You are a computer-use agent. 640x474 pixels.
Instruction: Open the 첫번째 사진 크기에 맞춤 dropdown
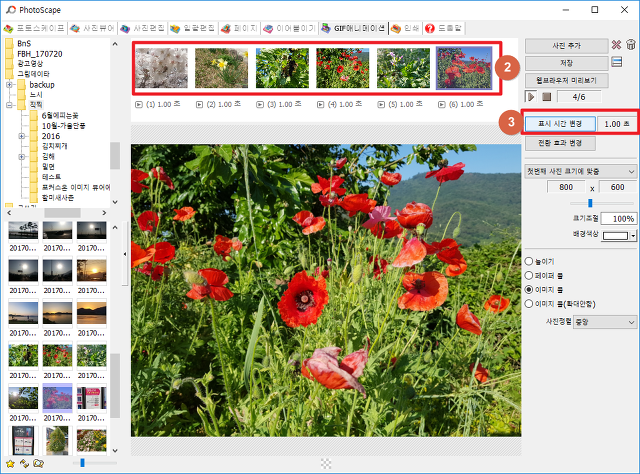pyautogui.click(x=580, y=171)
